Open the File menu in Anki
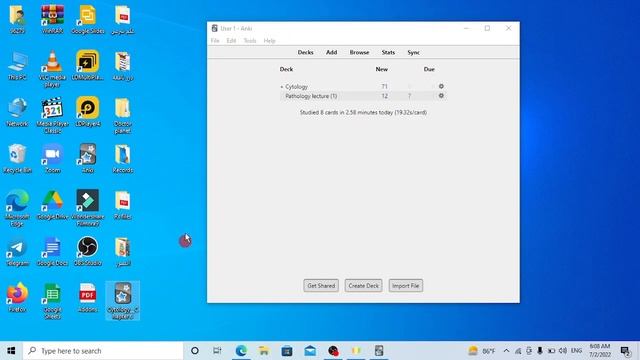This screenshot has width=640, height=360. pos(215,41)
